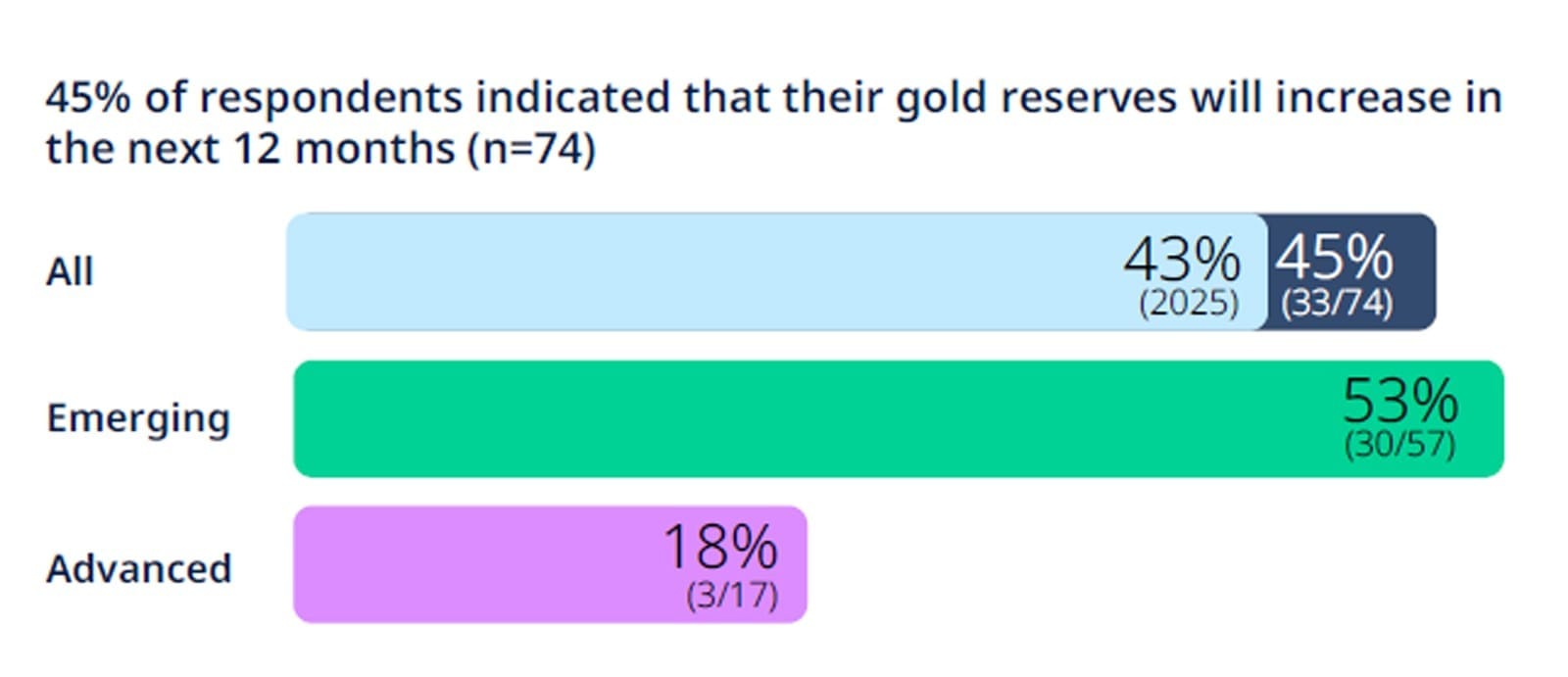
Task: Click the 53% value label
Action: click(1400, 400)
